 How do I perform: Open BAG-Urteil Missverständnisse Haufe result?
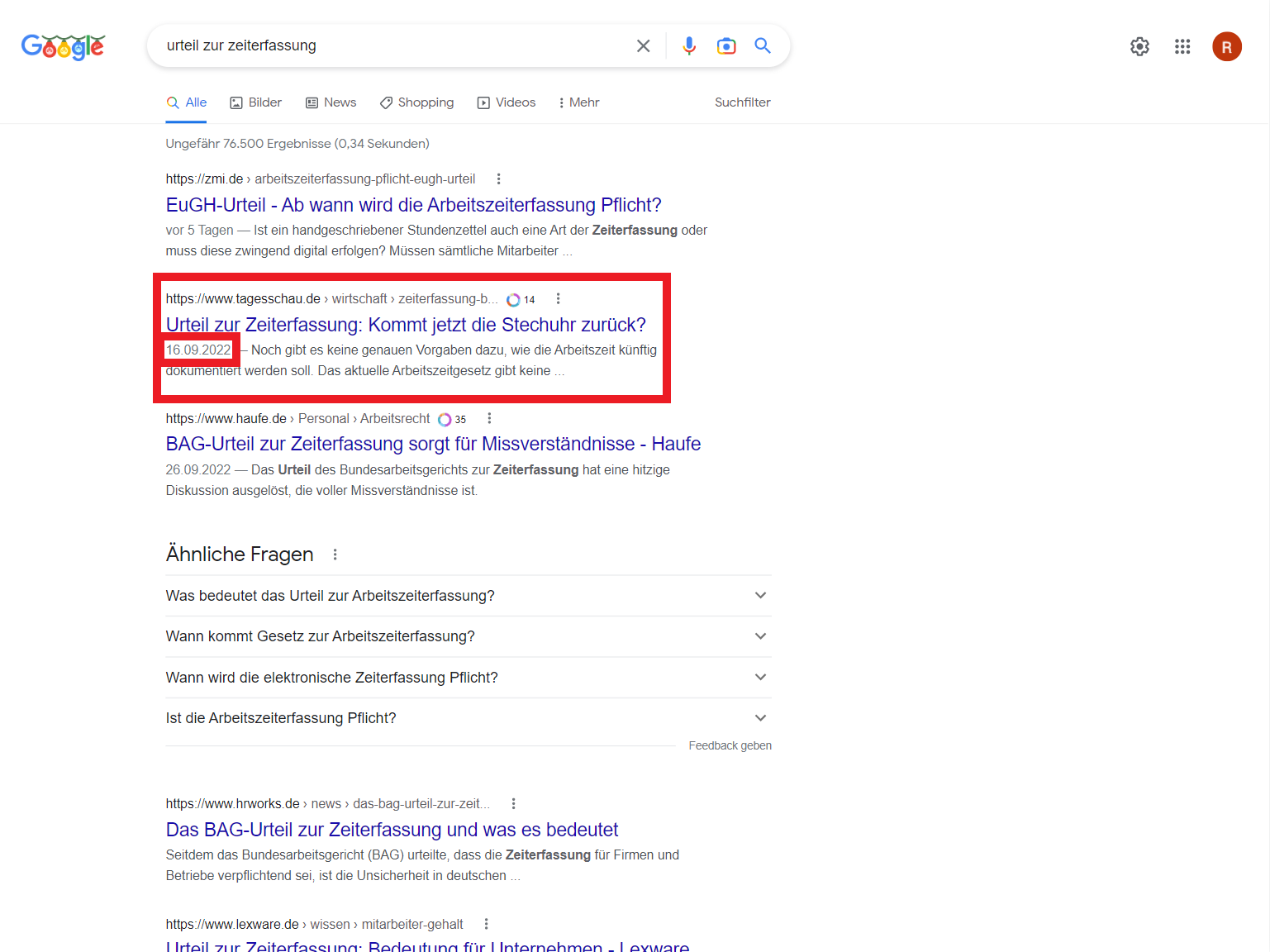(433, 445)
